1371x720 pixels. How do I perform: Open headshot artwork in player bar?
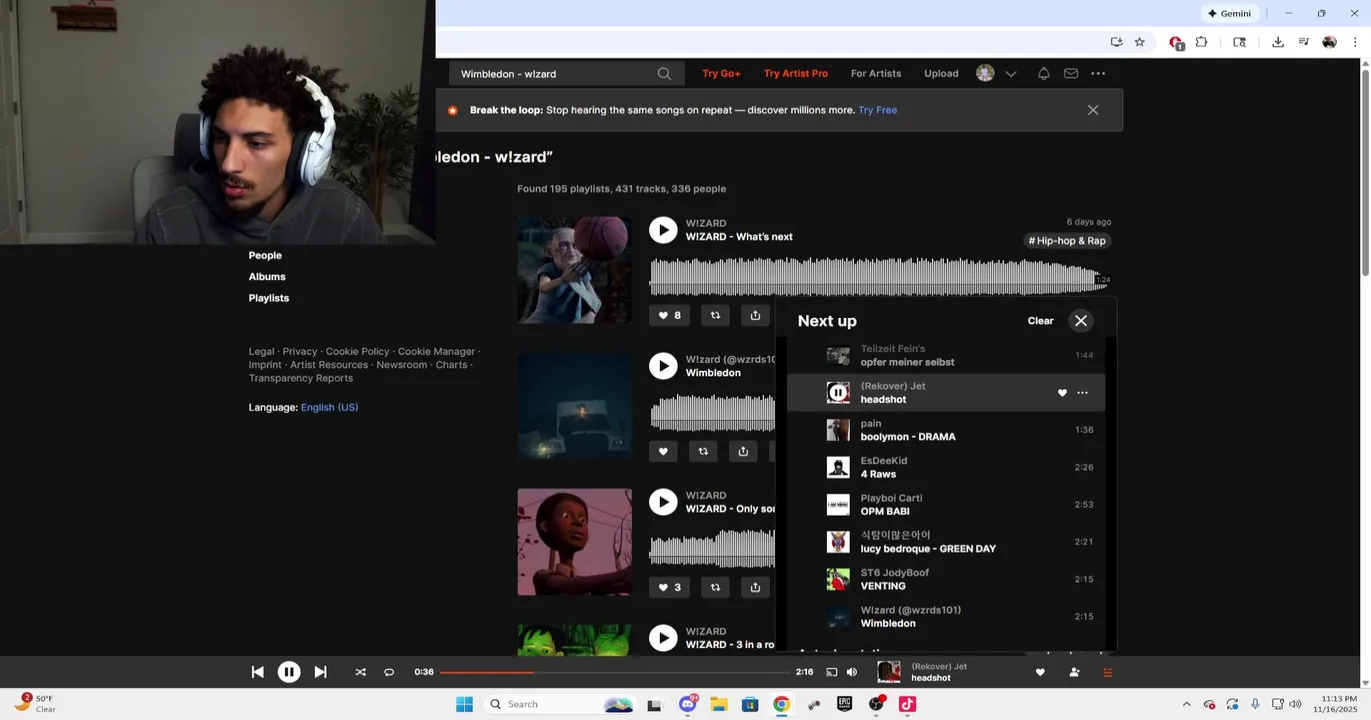(x=888, y=672)
